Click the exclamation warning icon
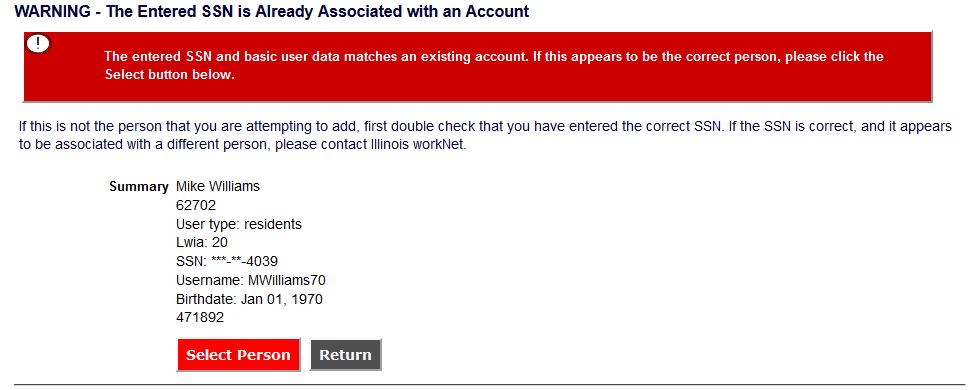976x390 pixels. click(39, 43)
